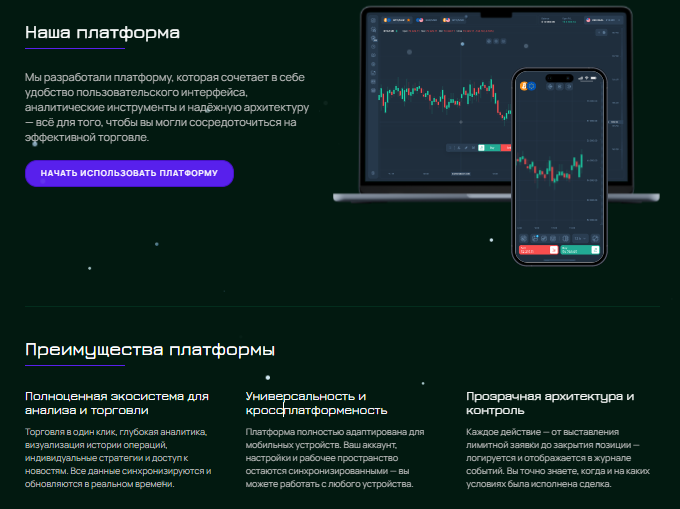Click the Bitcoin coin icon on the phone screen
The height and width of the screenshot is (509, 680).
pos(522,87)
